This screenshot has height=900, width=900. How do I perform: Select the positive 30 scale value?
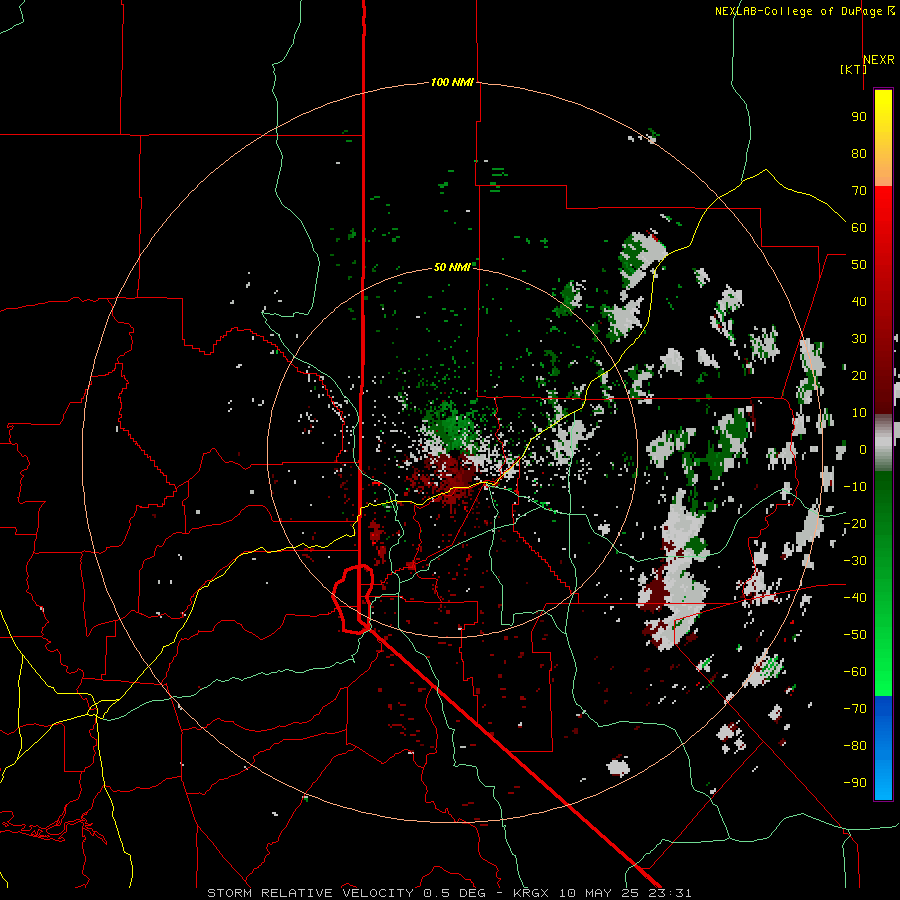click(x=859, y=339)
